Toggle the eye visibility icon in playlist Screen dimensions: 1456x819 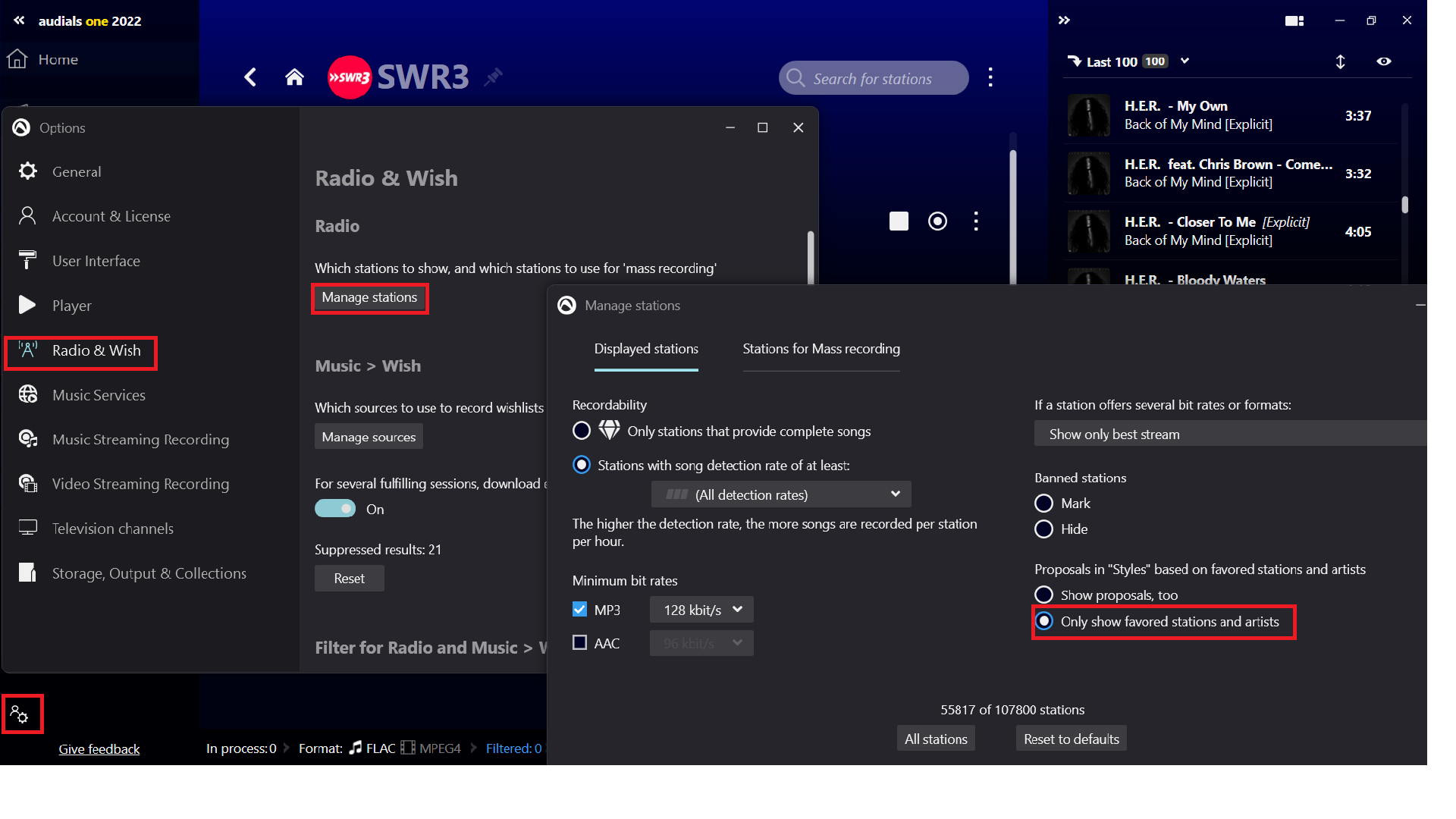pos(1384,61)
